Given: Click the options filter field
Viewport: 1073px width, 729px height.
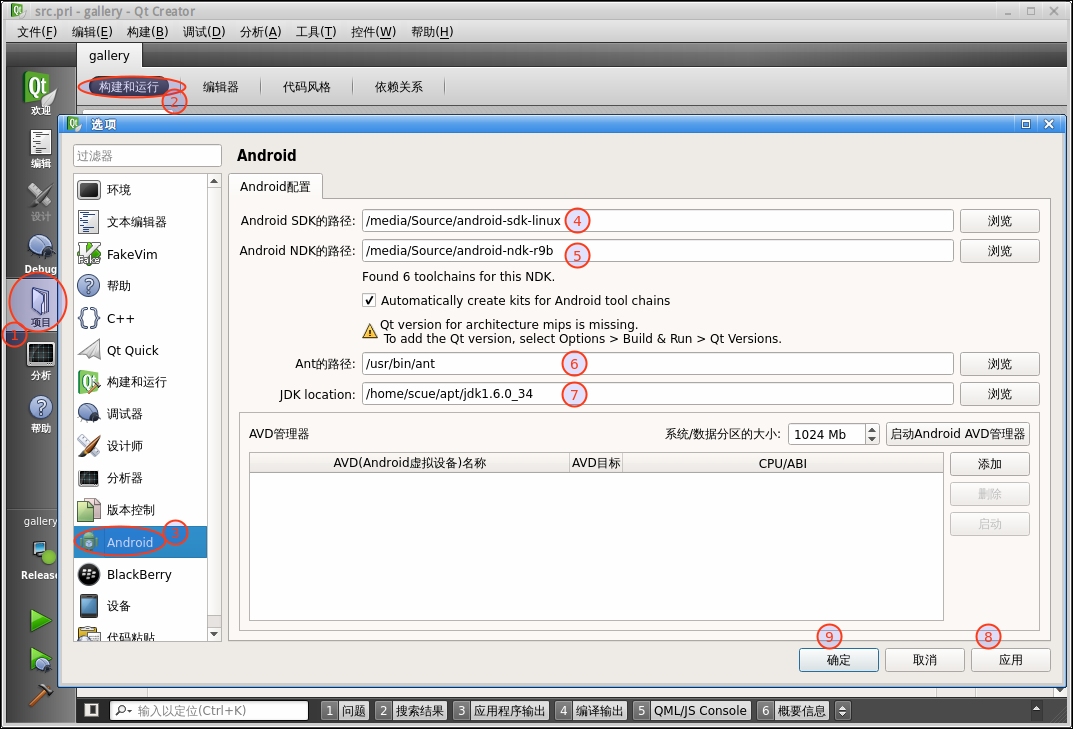Looking at the screenshot, I should coord(147,155).
